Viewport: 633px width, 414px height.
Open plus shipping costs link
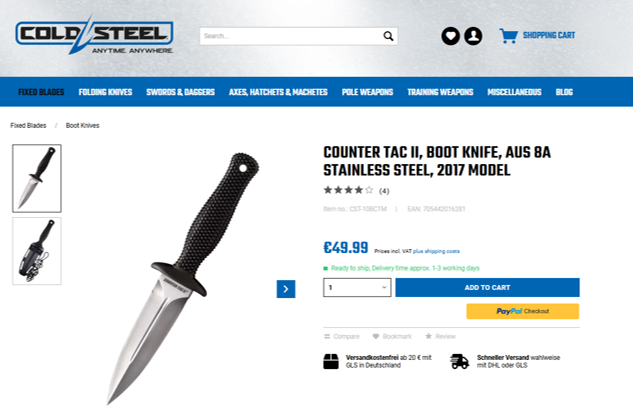436,251
